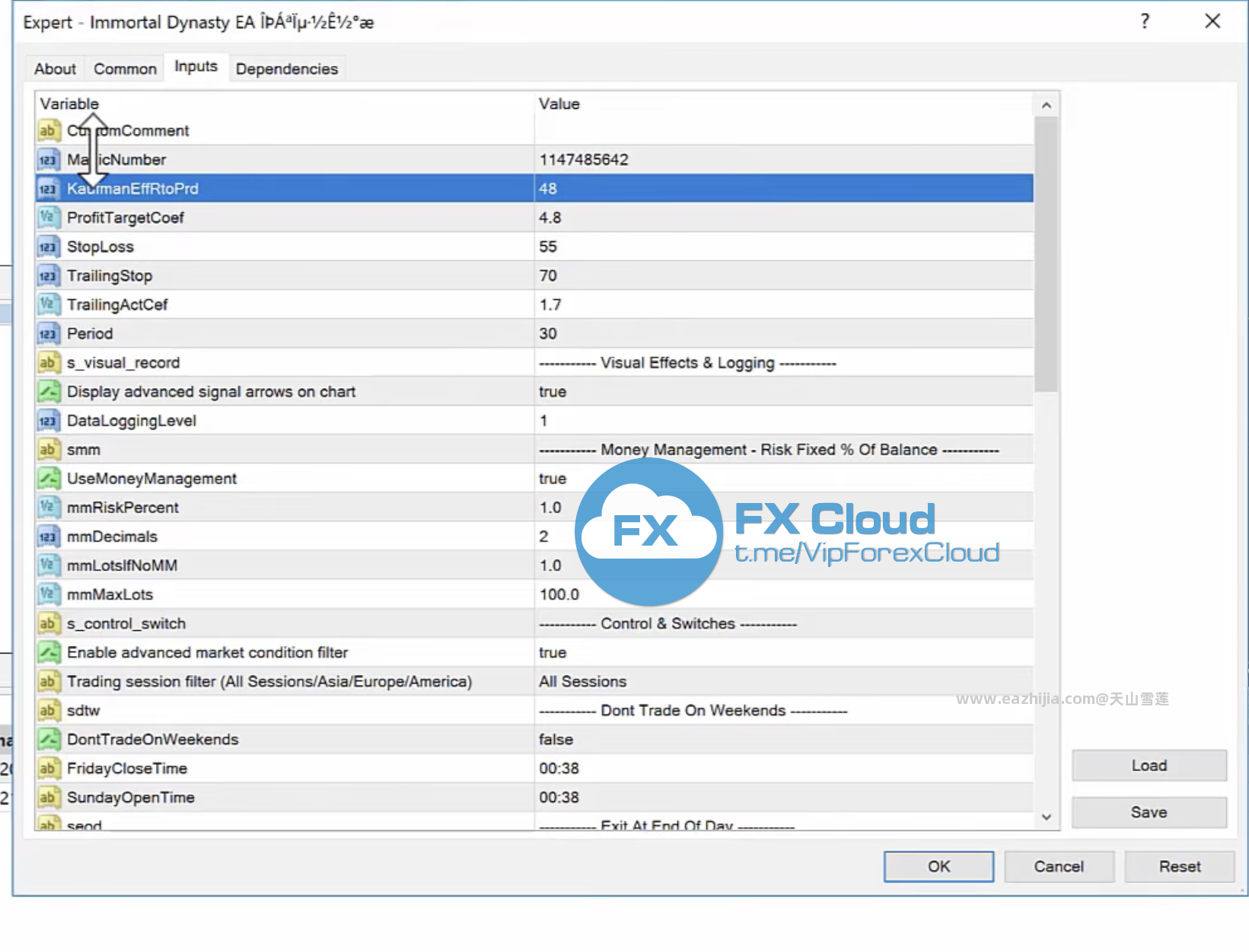
Task: Click the MagicNumber value 1147485642
Action: [584, 160]
